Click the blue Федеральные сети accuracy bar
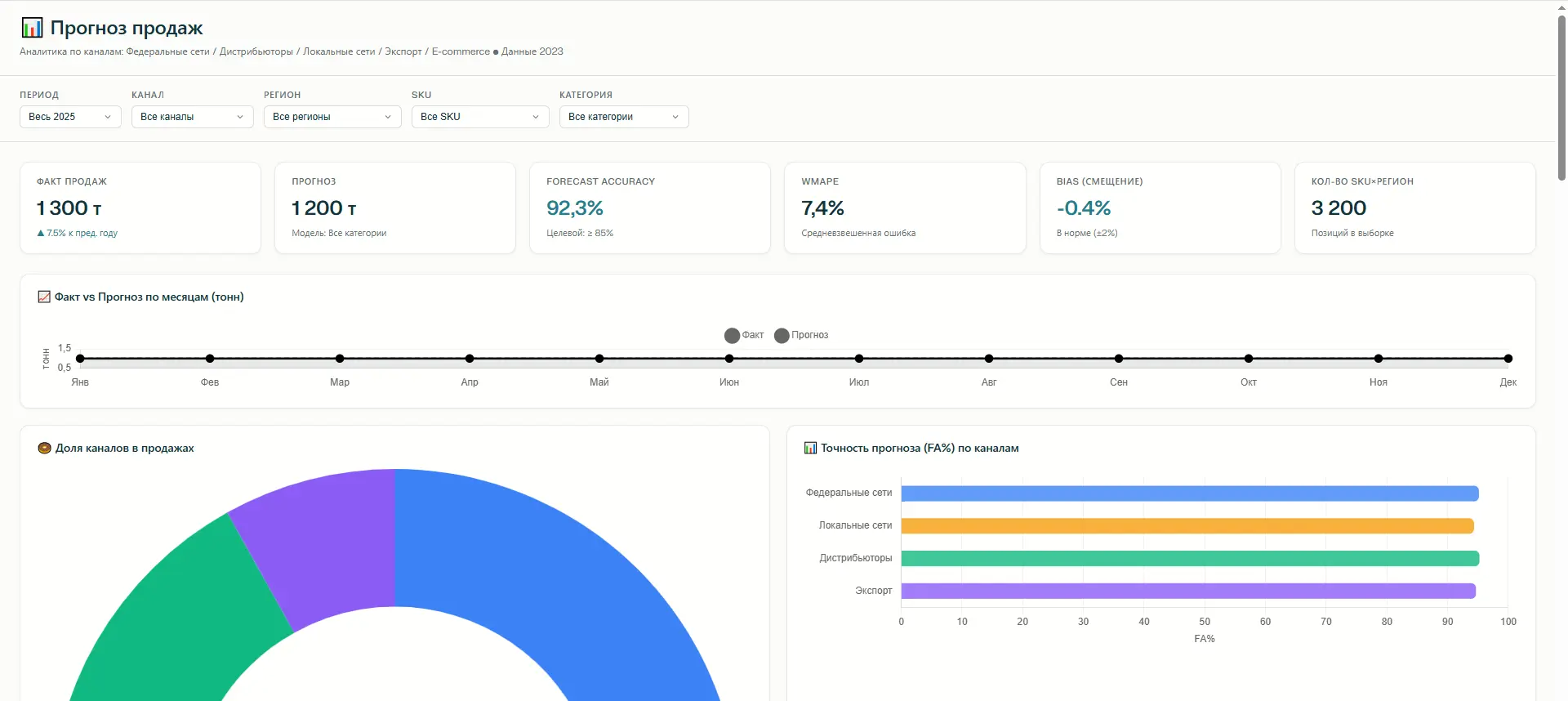Screen dimensions: 1568x701 tap(1190, 493)
